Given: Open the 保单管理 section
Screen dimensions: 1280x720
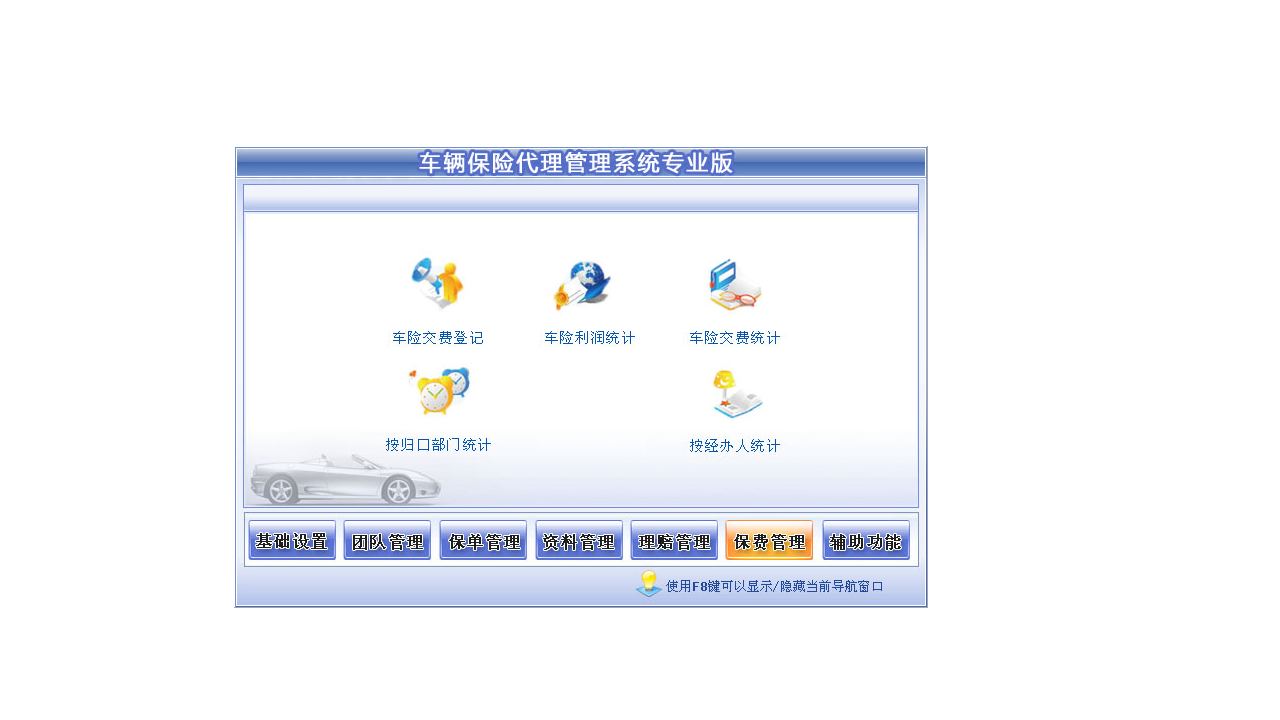Looking at the screenshot, I should 483,540.
